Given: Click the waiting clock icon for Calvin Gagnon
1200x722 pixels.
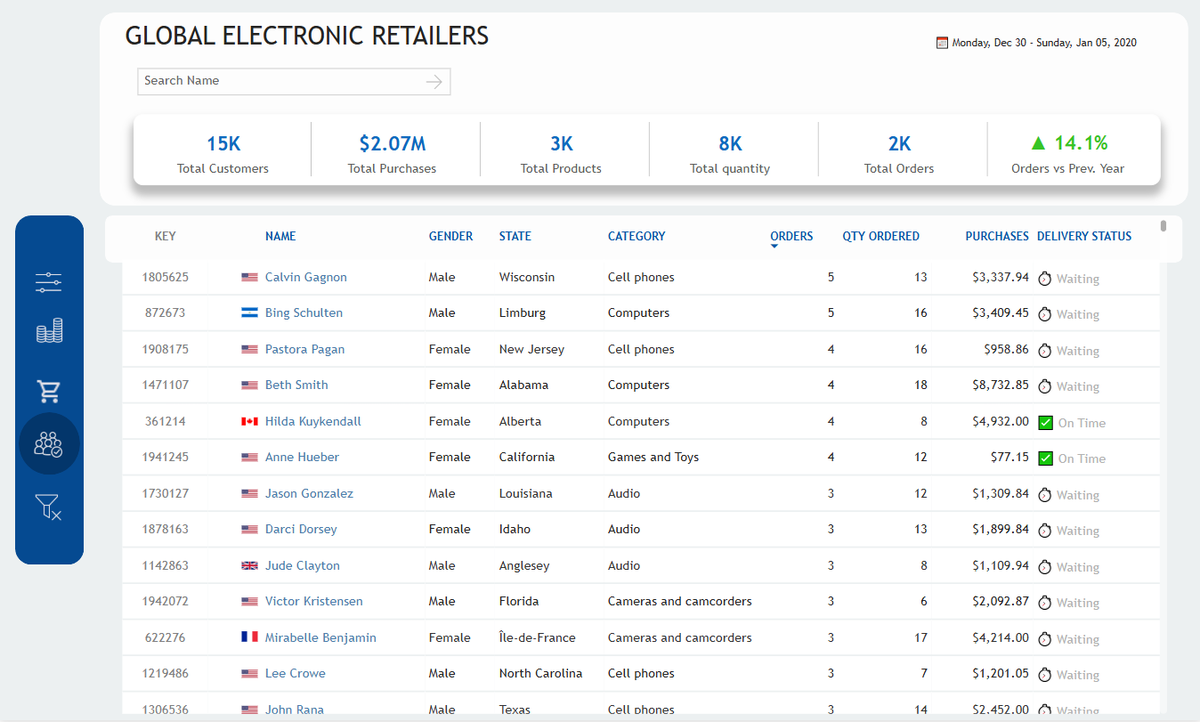Looking at the screenshot, I should [1045, 278].
